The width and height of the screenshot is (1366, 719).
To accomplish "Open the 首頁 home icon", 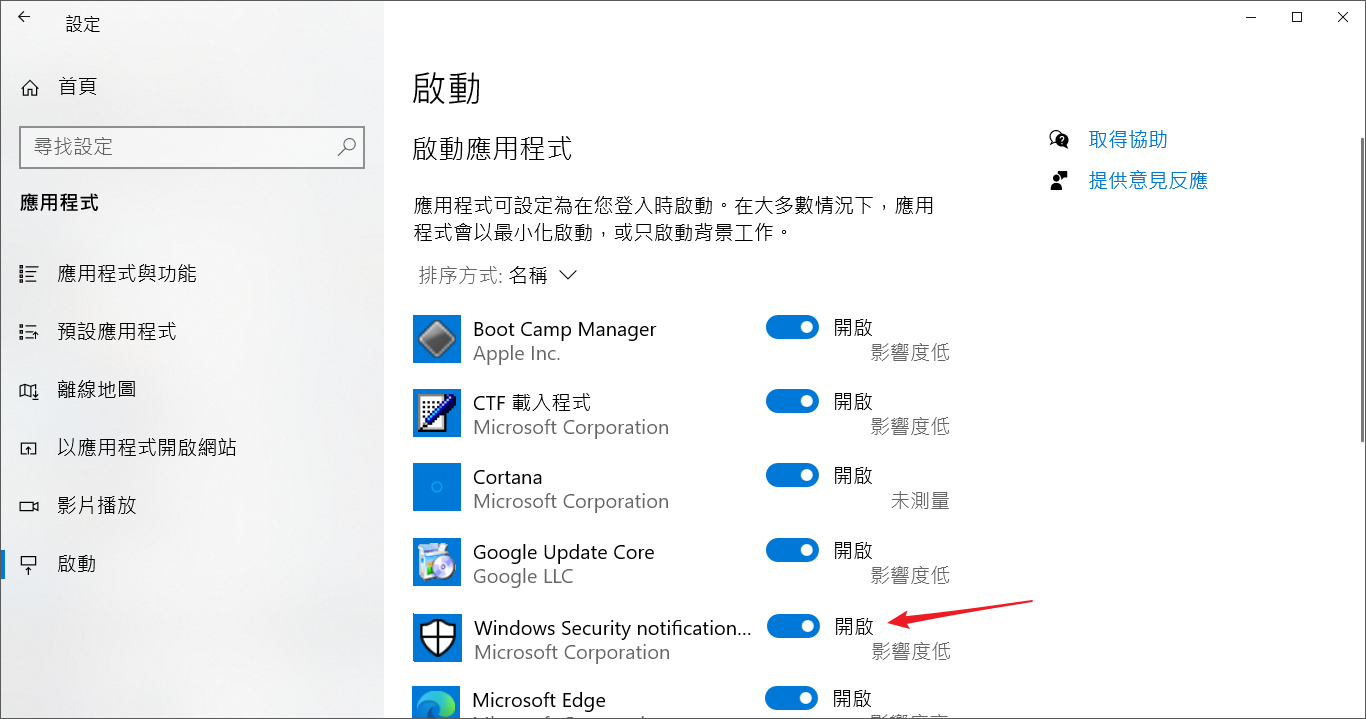I will (30, 88).
